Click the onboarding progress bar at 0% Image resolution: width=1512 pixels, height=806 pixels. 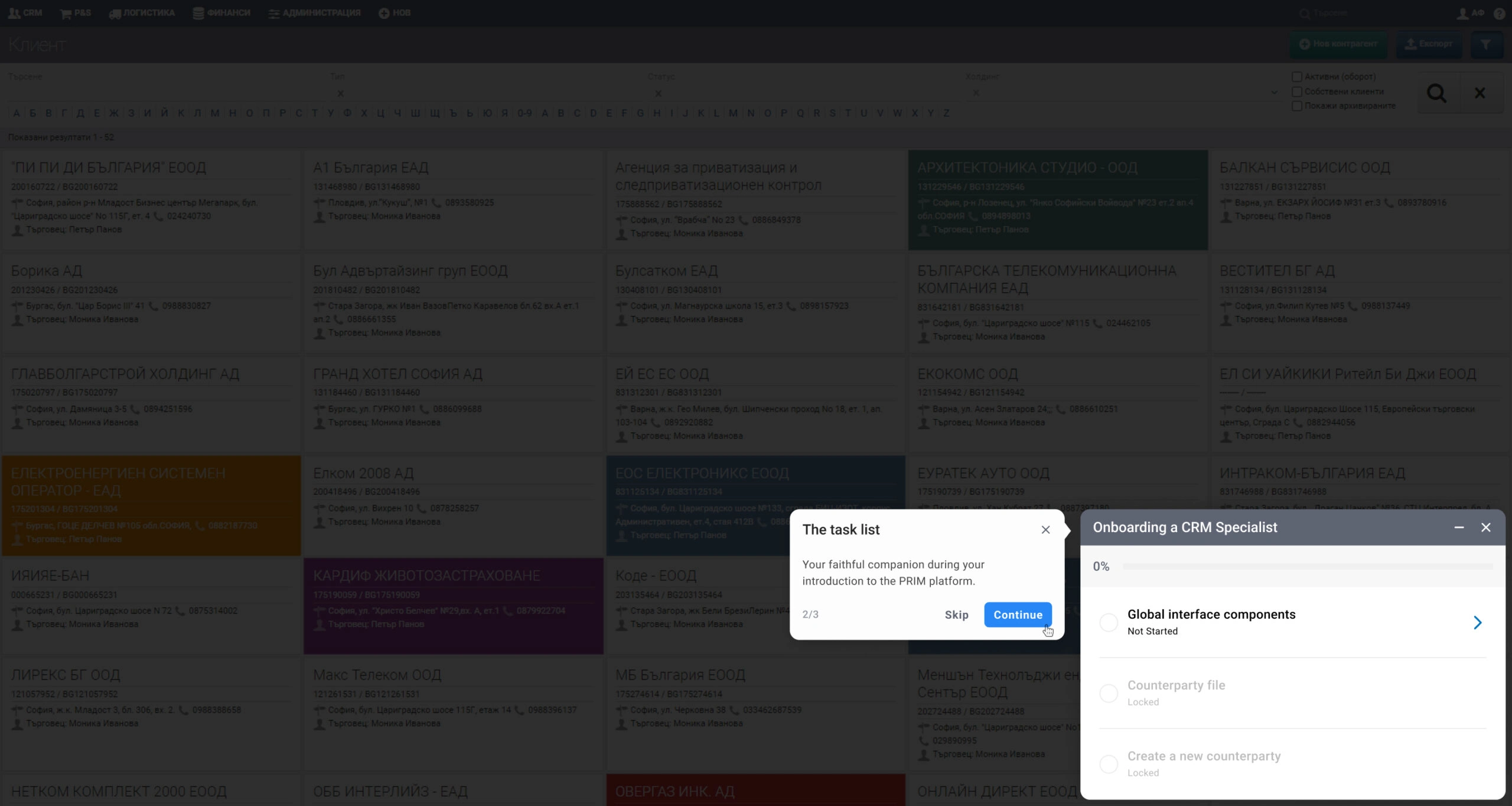pos(1307,566)
